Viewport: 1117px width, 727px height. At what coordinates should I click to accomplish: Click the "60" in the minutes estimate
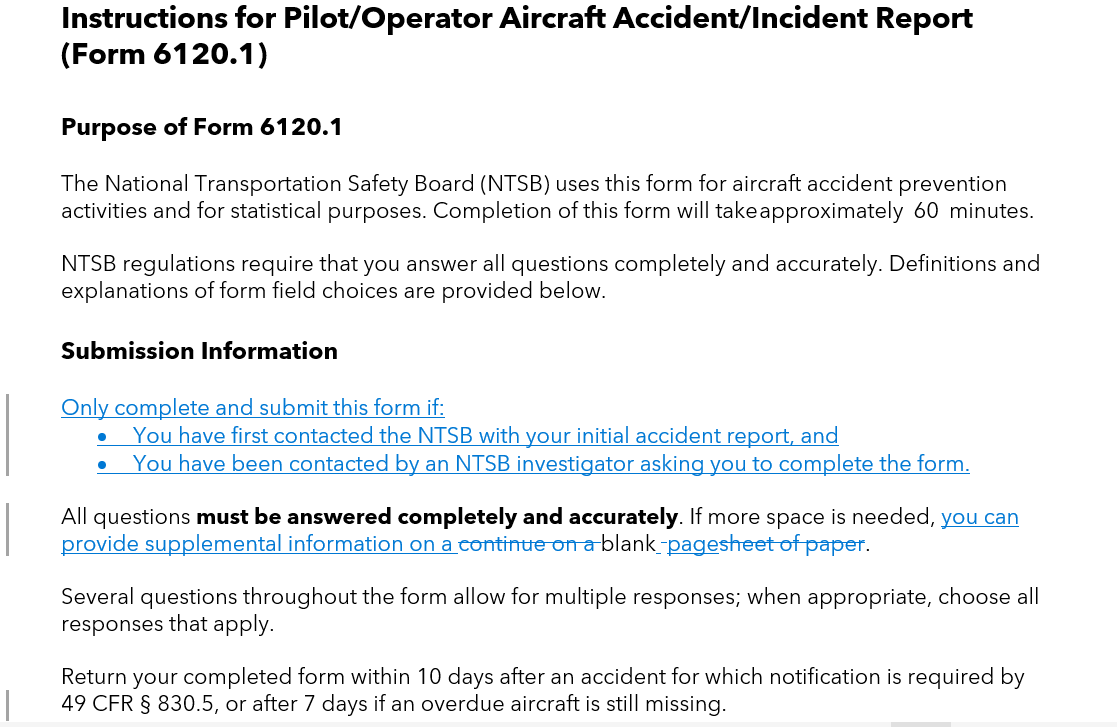[926, 211]
